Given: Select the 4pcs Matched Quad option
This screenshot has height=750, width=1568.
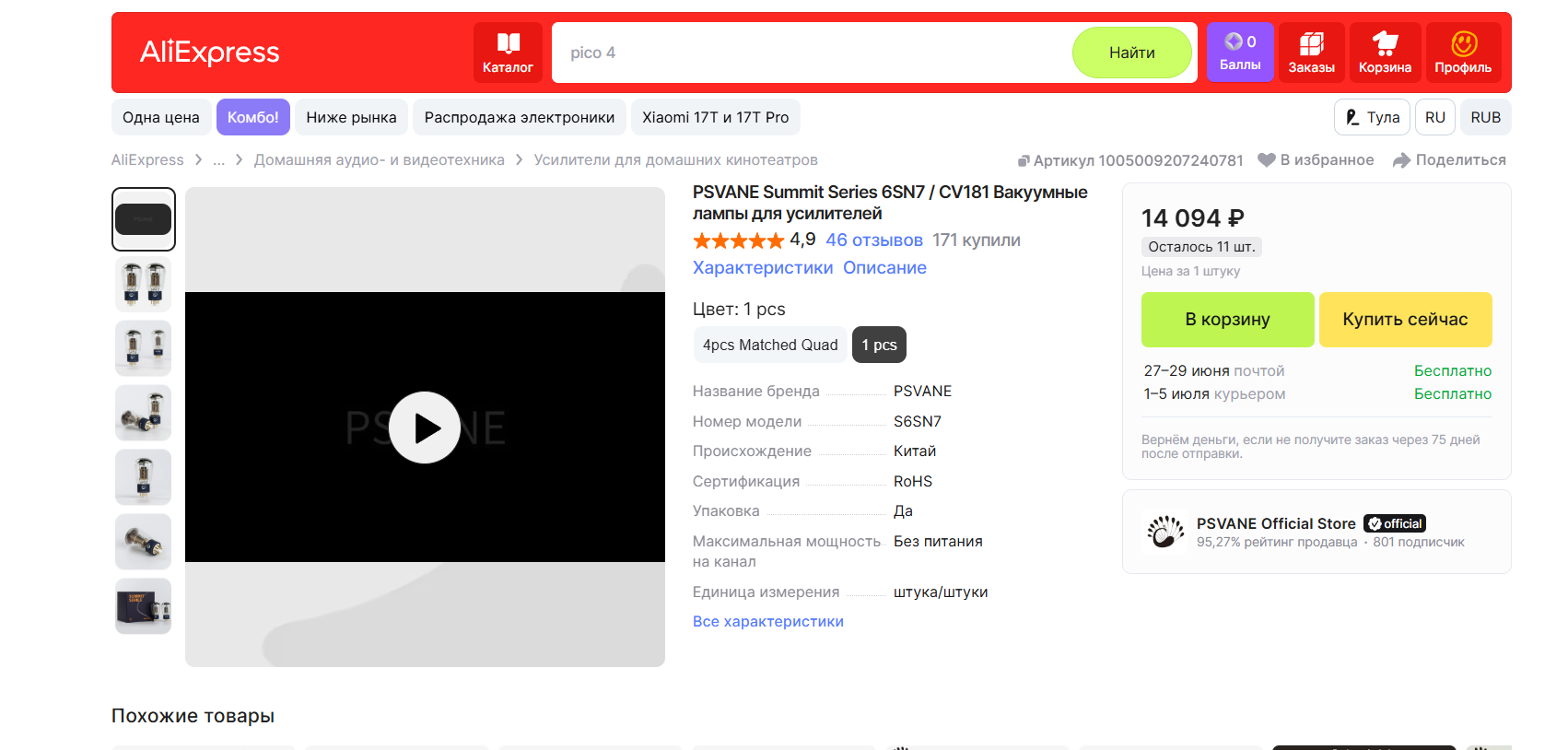Looking at the screenshot, I should 770,345.
